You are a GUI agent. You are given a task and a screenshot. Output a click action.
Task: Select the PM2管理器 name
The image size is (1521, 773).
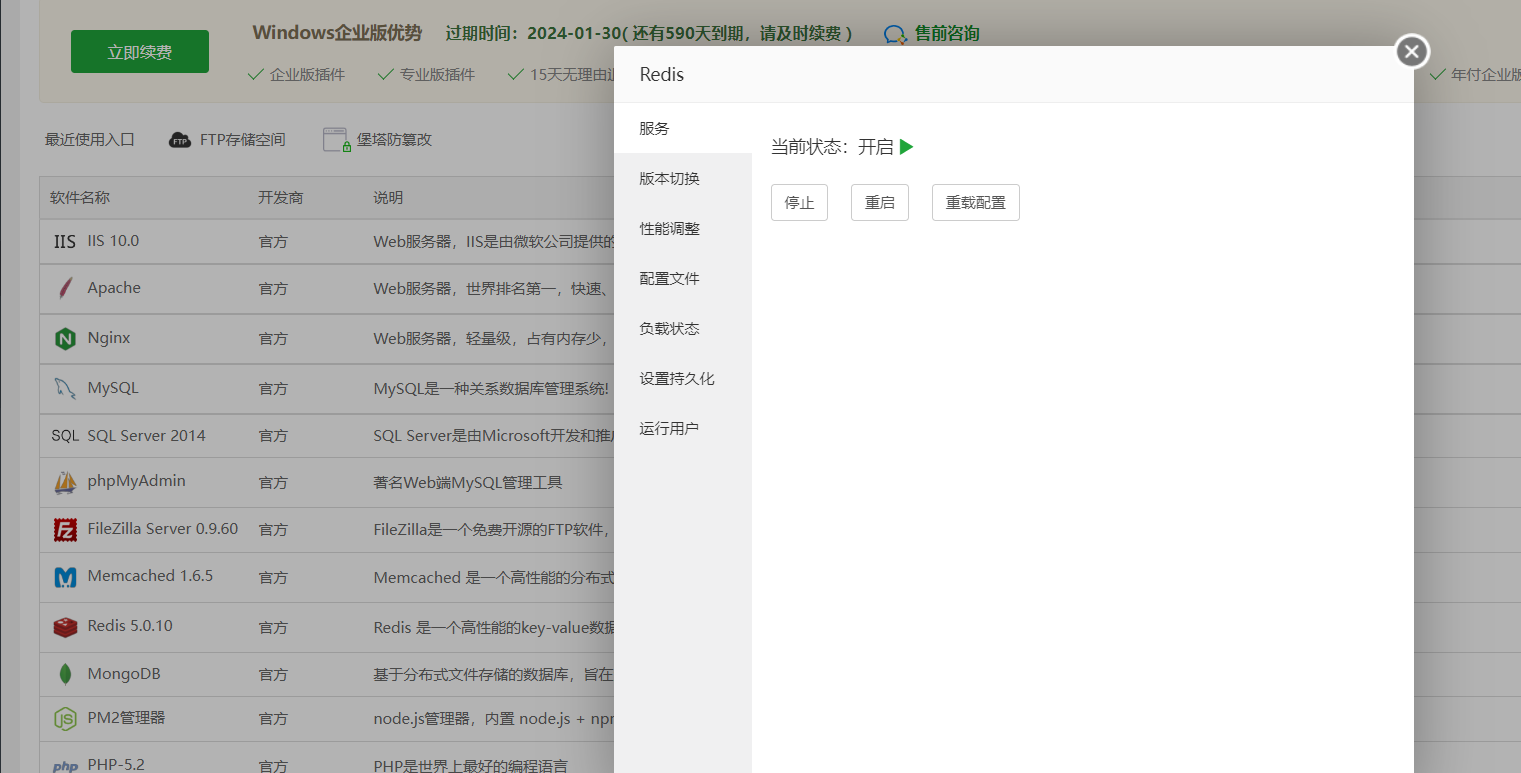coord(126,718)
